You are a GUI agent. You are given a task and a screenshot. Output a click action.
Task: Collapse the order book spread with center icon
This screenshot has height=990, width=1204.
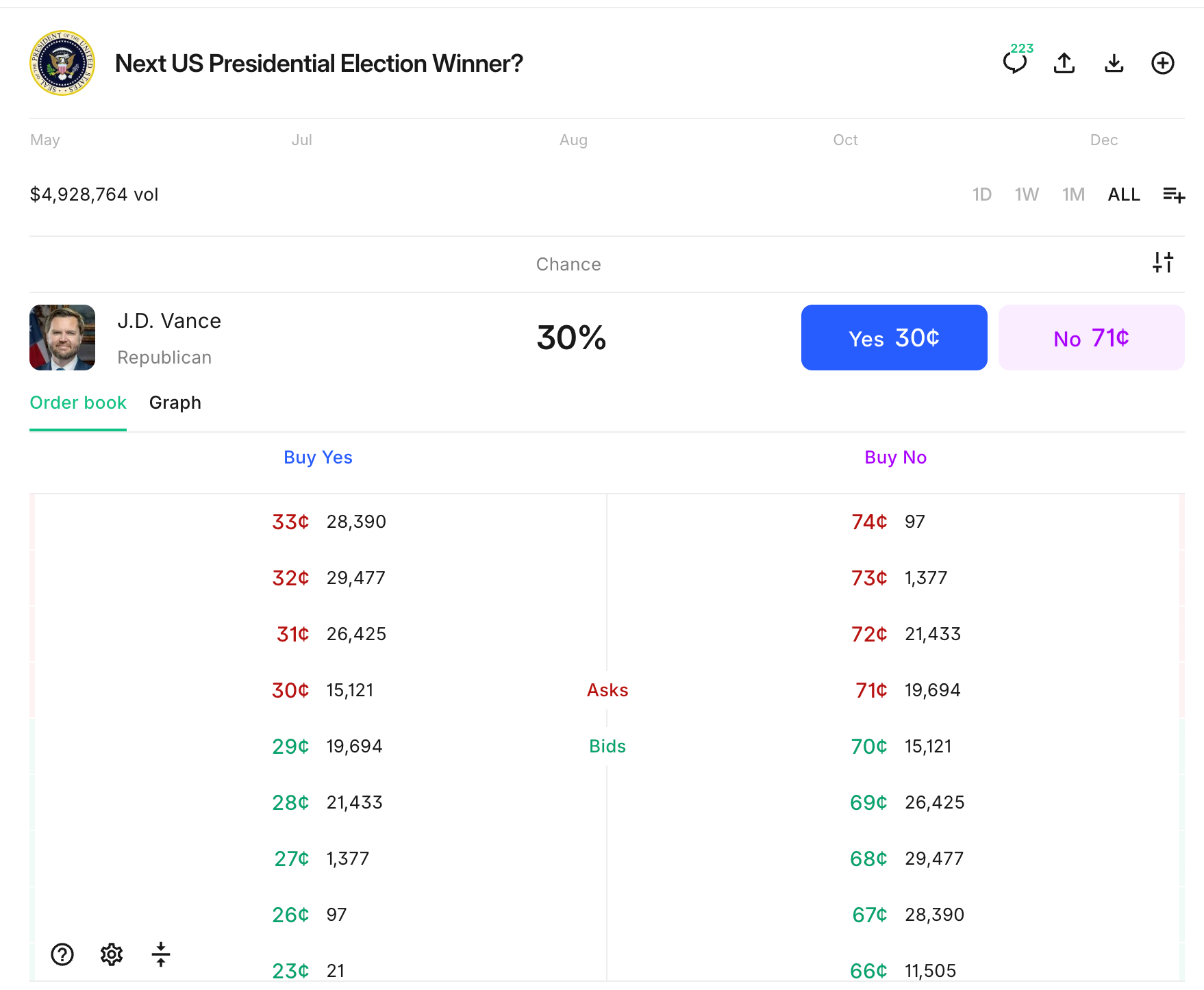tap(160, 954)
